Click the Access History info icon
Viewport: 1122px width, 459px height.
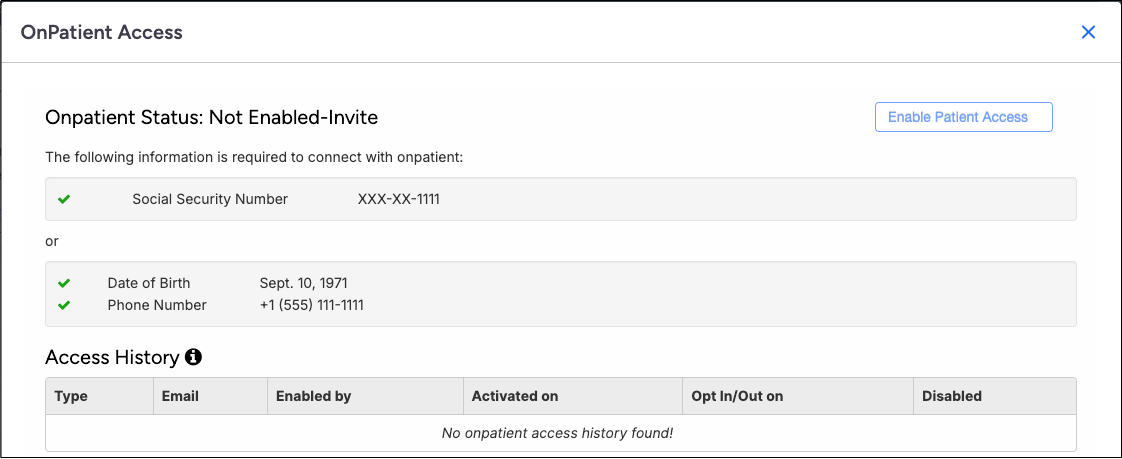pyautogui.click(x=194, y=356)
